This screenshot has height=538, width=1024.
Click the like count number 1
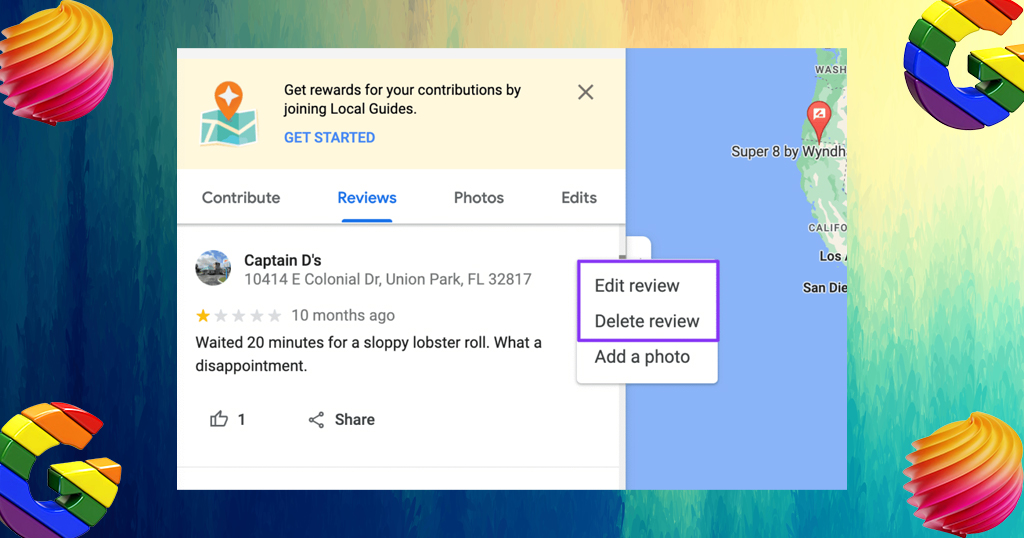(242, 420)
